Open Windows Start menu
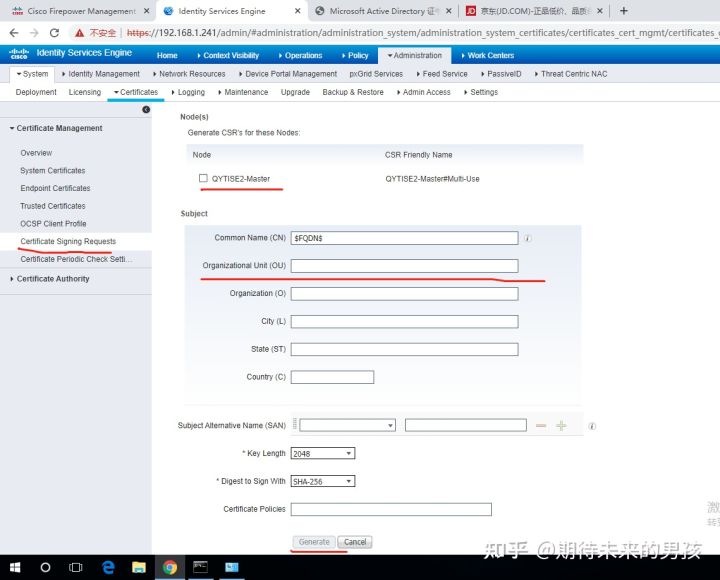Image resolution: width=720 pixels, height=580 pixels. 15,568
